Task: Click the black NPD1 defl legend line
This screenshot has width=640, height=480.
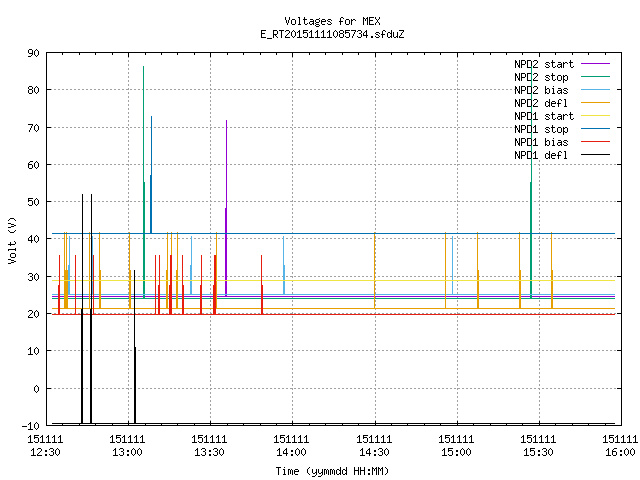Action: tap(595, 155)
